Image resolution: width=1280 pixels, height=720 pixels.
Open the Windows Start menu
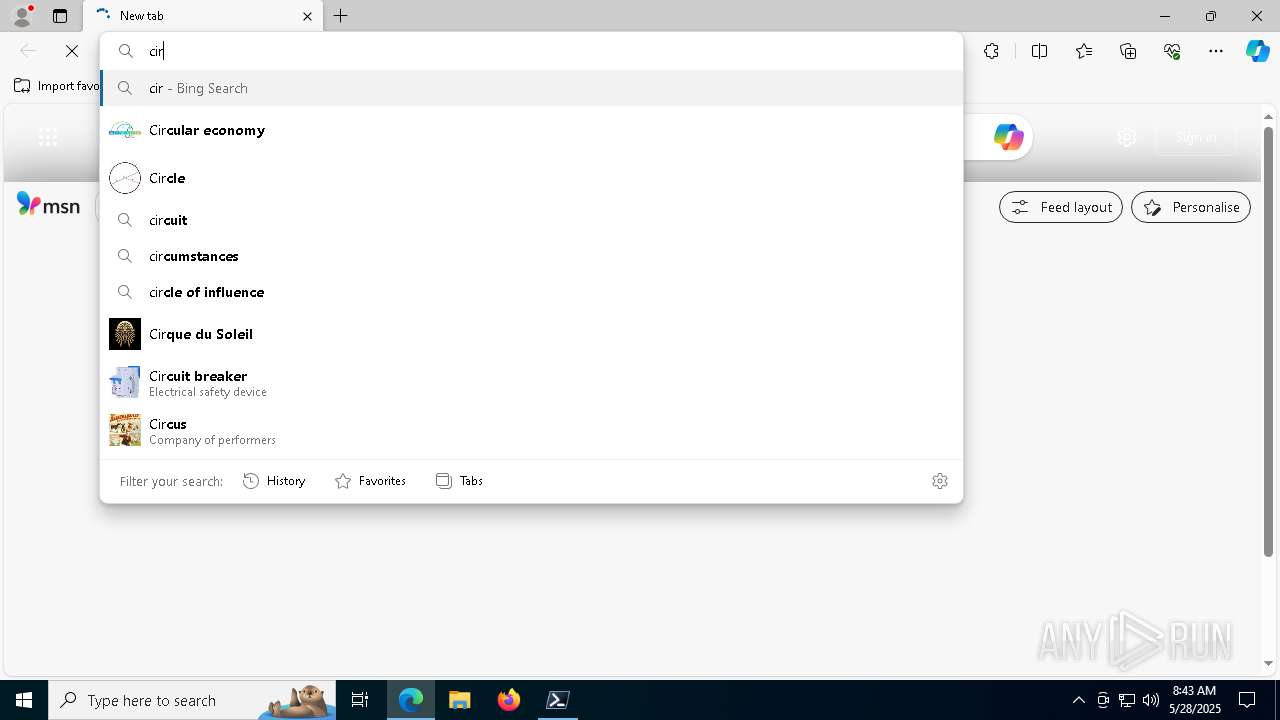click(24, 700)
